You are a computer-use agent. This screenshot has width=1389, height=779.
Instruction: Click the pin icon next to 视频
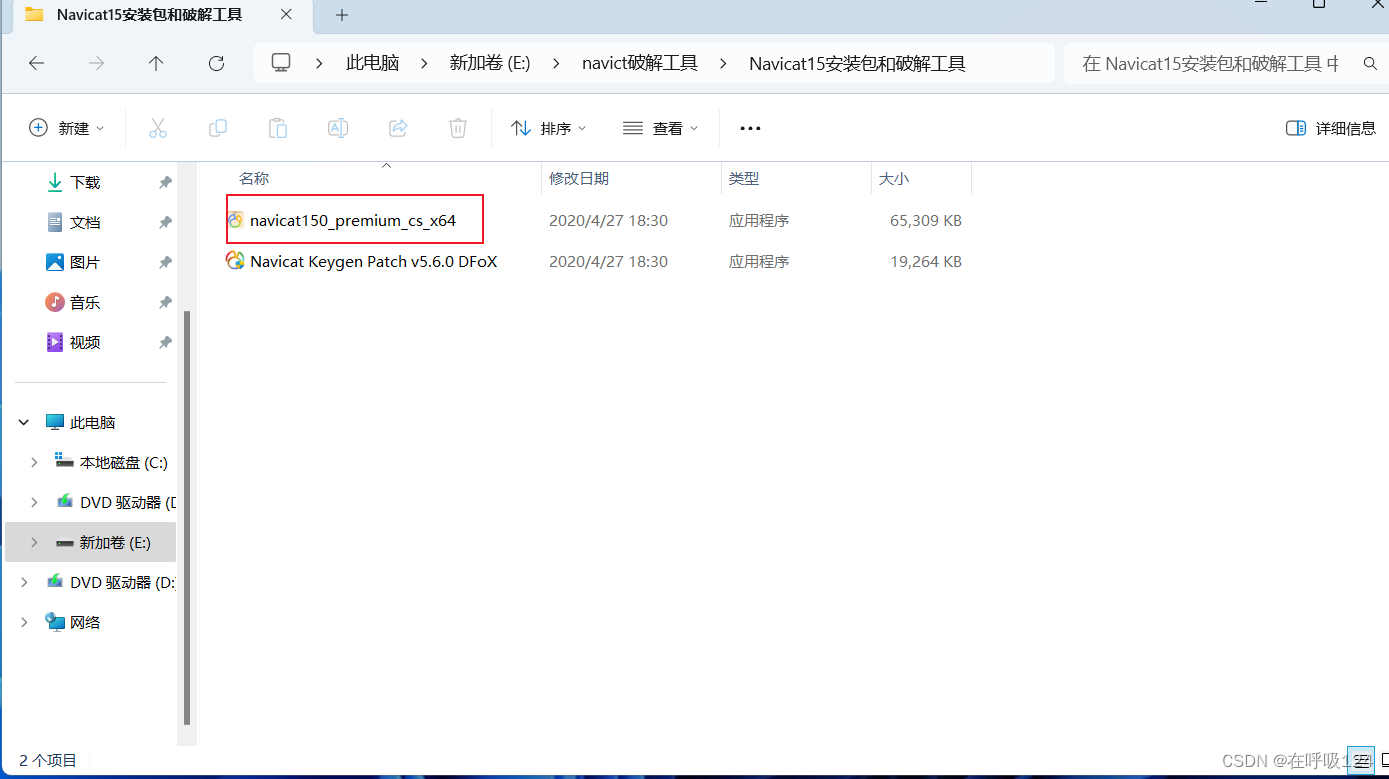[x=165, y=343]
